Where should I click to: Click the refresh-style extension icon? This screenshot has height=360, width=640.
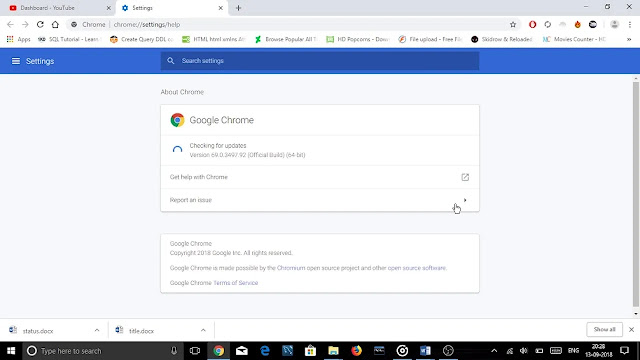coord(547,24)
